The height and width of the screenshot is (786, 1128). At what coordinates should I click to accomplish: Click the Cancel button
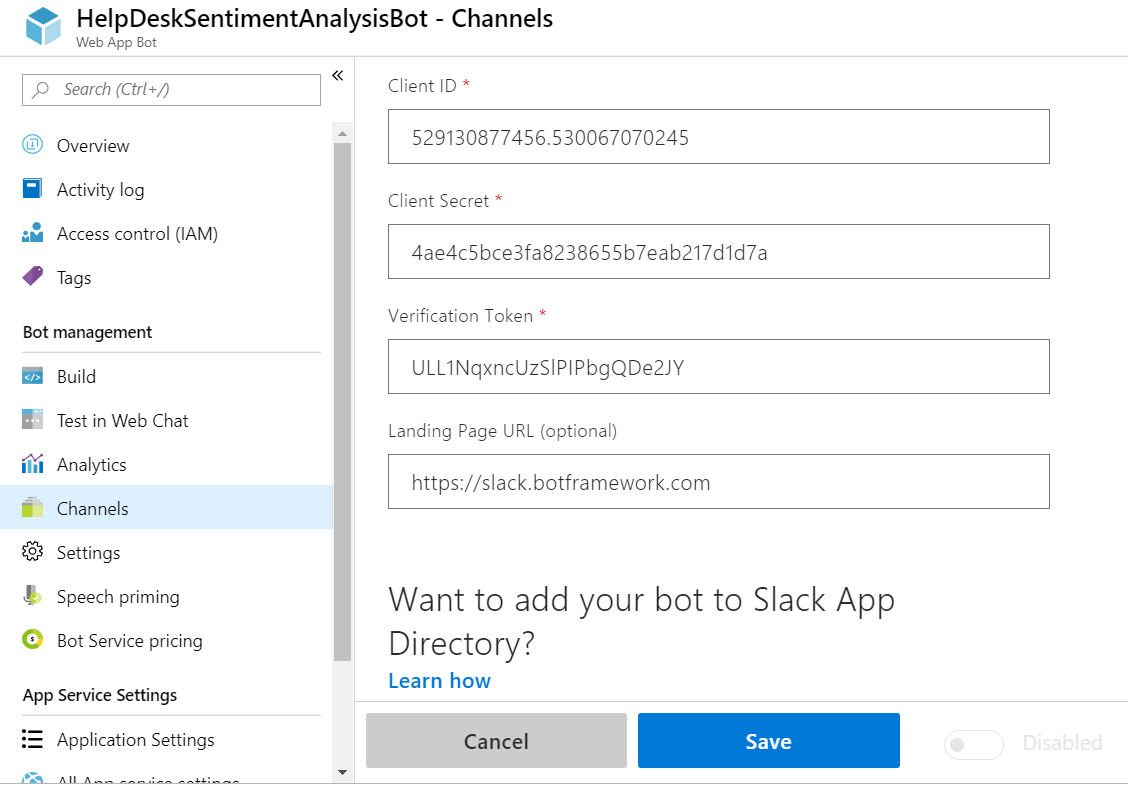(496, 741)
